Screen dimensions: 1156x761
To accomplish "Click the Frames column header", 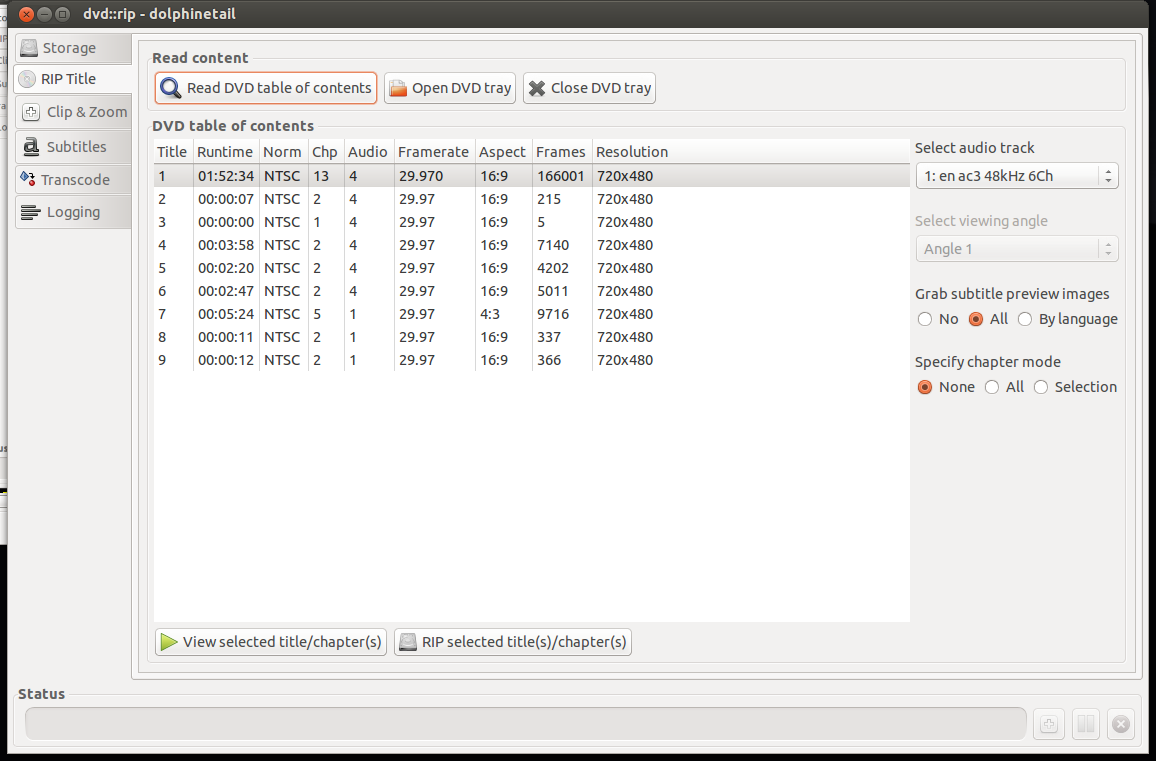I will [560, 152].
